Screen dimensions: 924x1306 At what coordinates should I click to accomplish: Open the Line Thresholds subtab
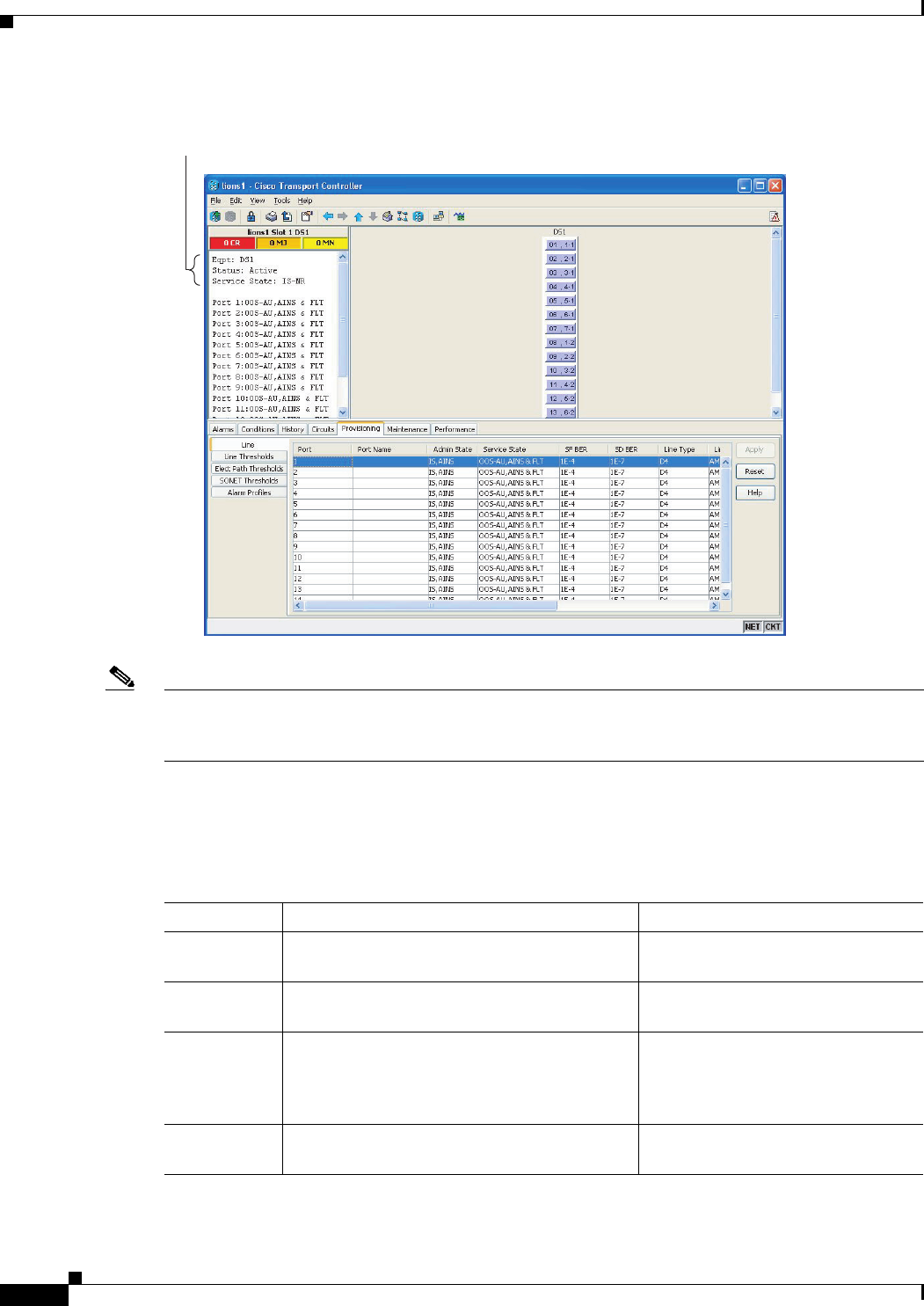[x=249, y=456]
